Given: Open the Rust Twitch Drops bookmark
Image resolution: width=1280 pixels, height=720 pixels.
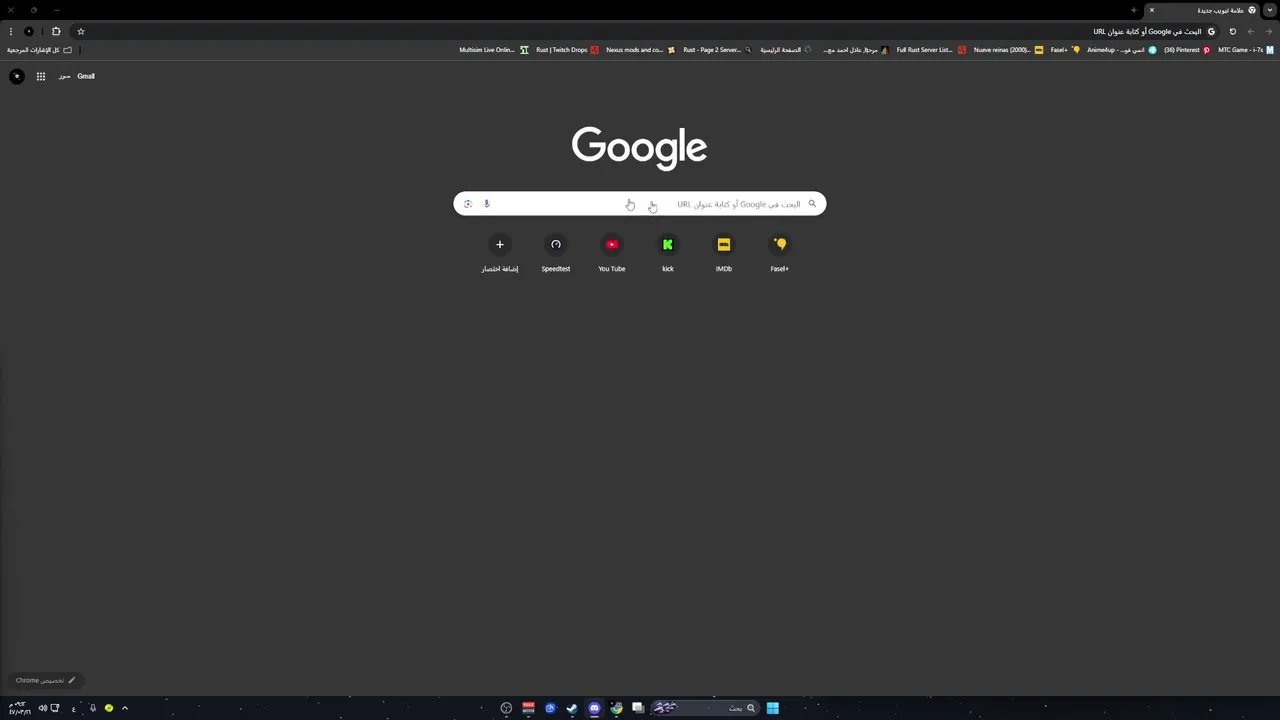Looking at the screenshot, I should (x=567, y=50).
